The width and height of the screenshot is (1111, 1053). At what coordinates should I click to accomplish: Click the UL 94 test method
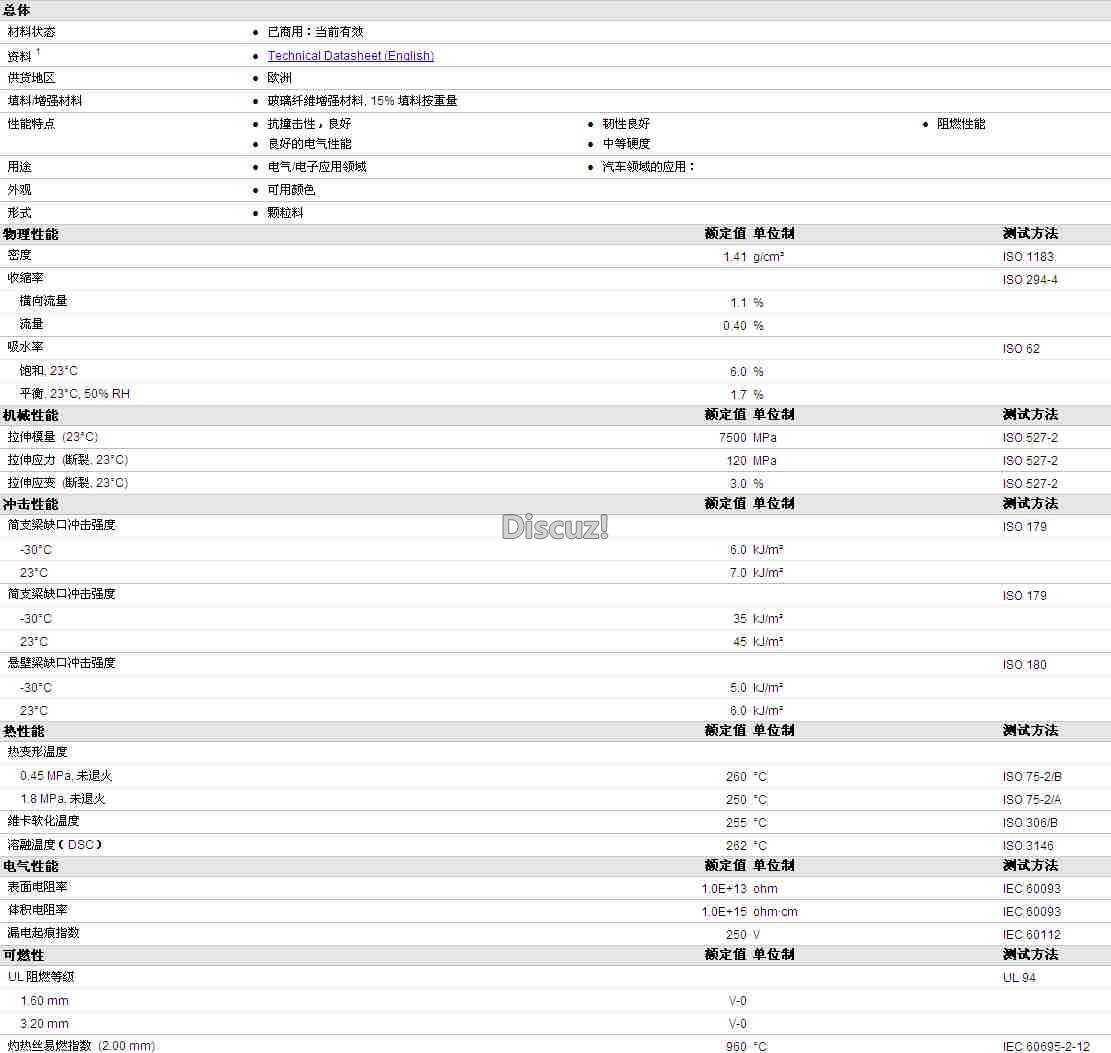click(1019, 977)
